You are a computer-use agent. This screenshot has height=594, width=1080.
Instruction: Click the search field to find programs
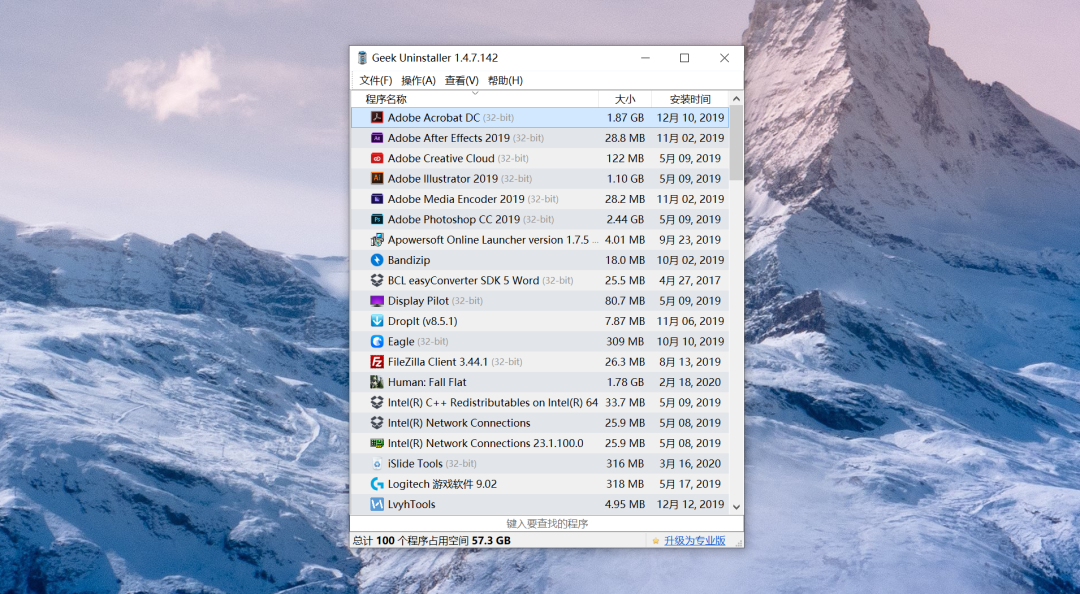click(x=547, y=523)
